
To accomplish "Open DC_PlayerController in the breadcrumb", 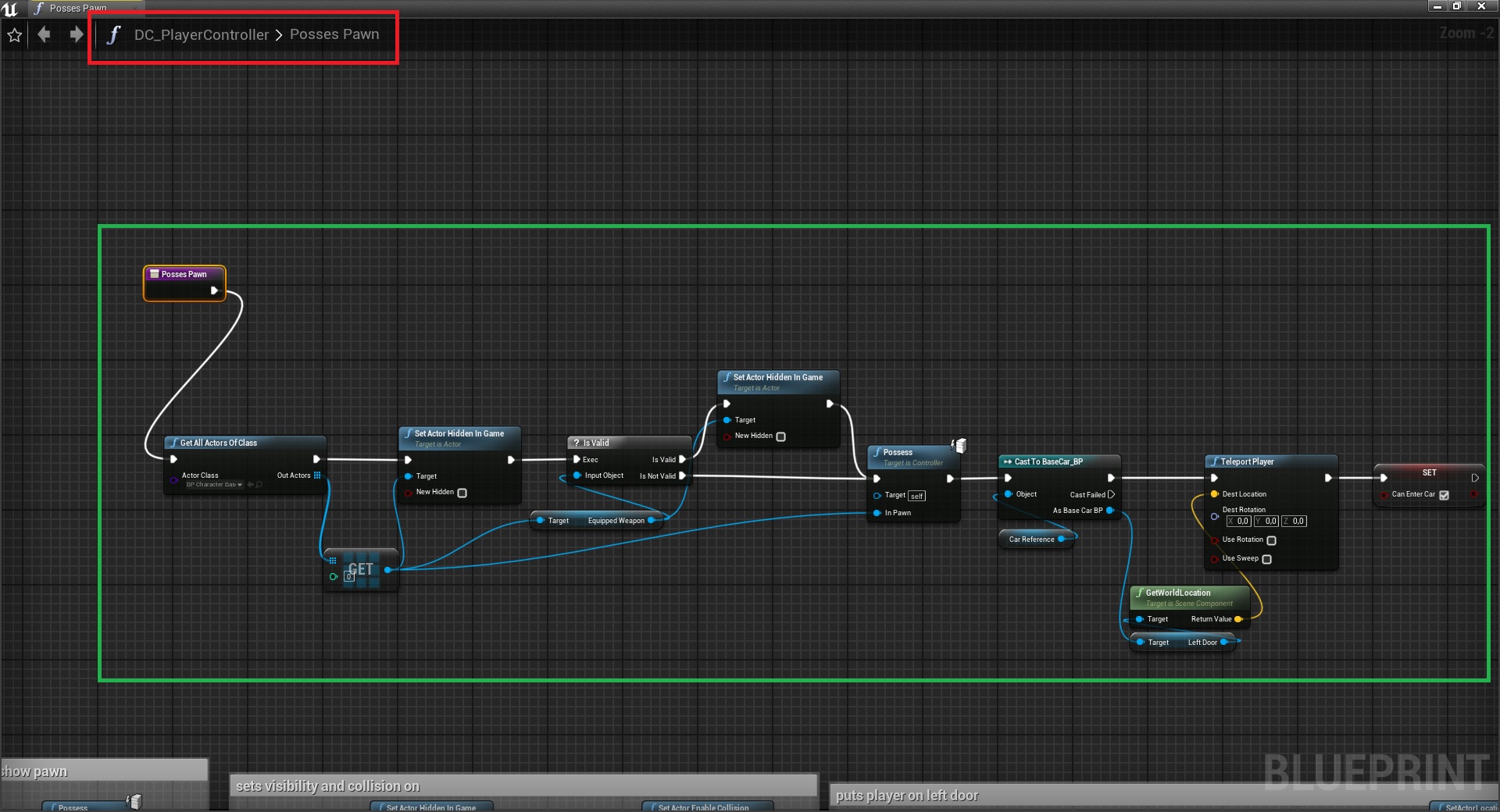I will [x=201, y=35].
